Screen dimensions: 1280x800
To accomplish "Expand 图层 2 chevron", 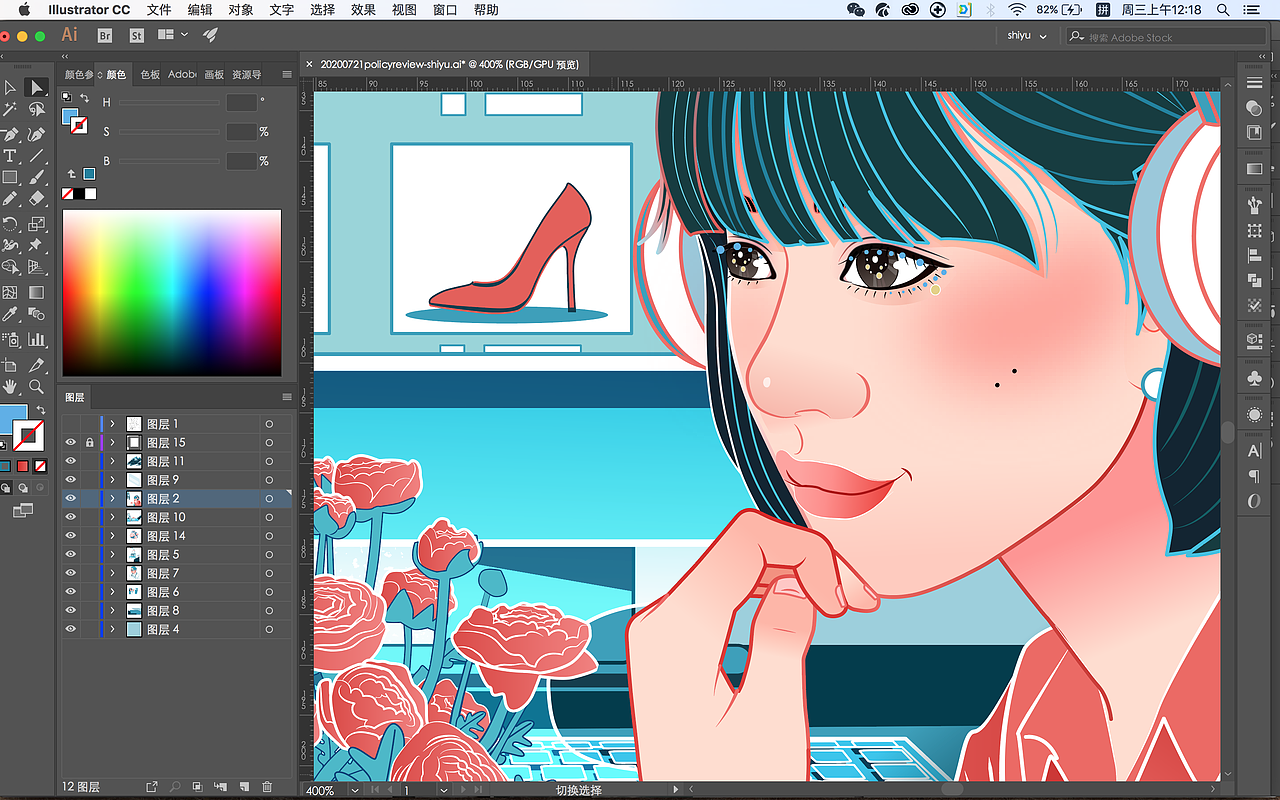I will (x=112, y=498).
